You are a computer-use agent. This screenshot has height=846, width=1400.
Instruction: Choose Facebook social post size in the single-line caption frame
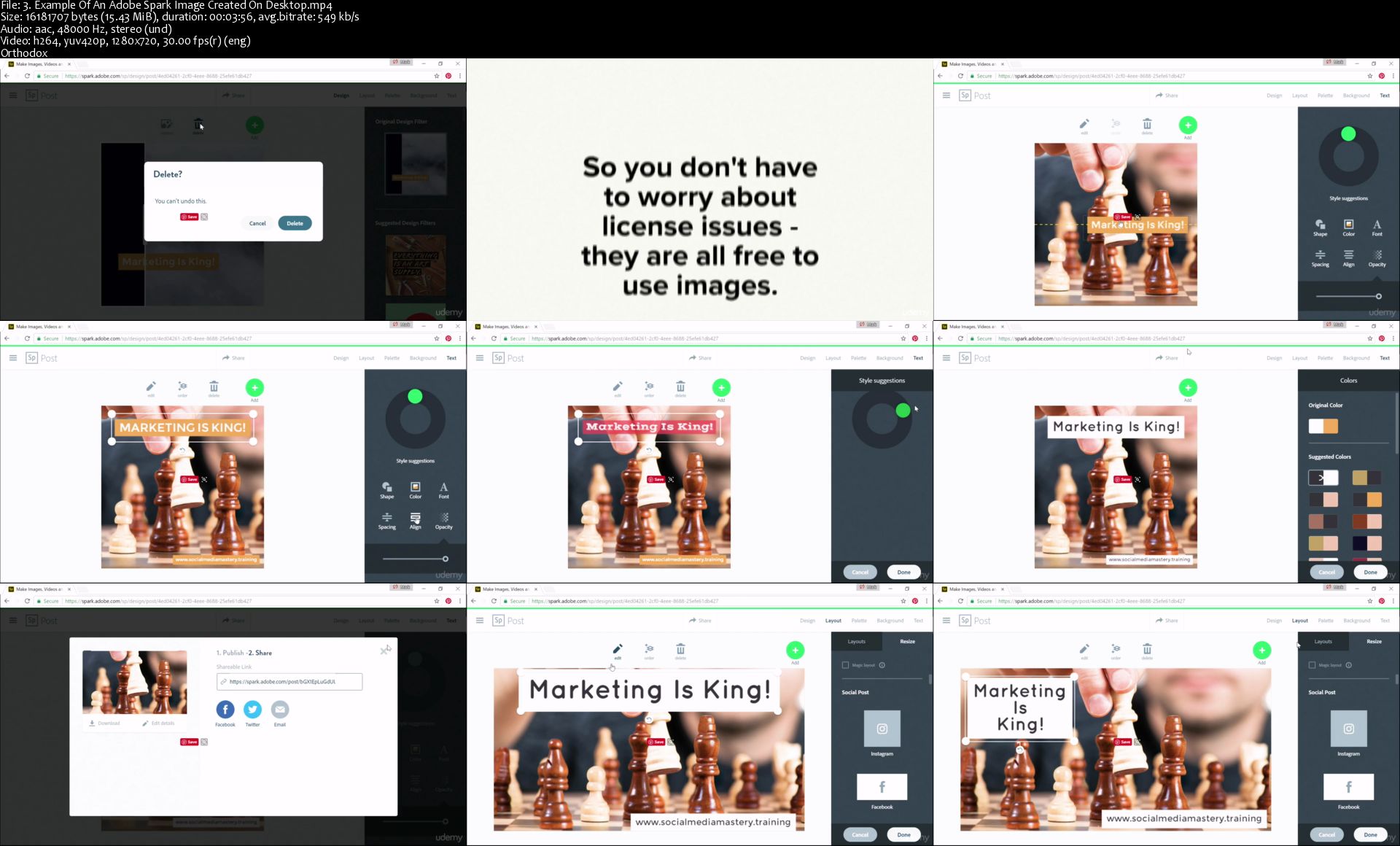(x=882, y=787)
